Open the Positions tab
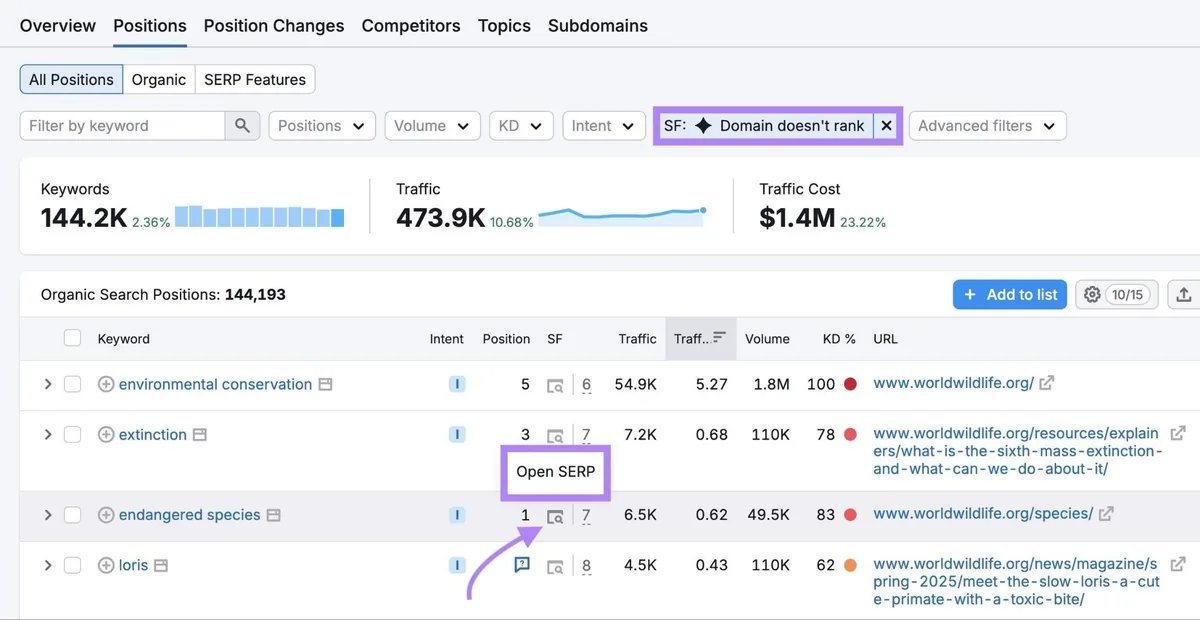This screenshot has width=1200, height=620. point(150,25)
